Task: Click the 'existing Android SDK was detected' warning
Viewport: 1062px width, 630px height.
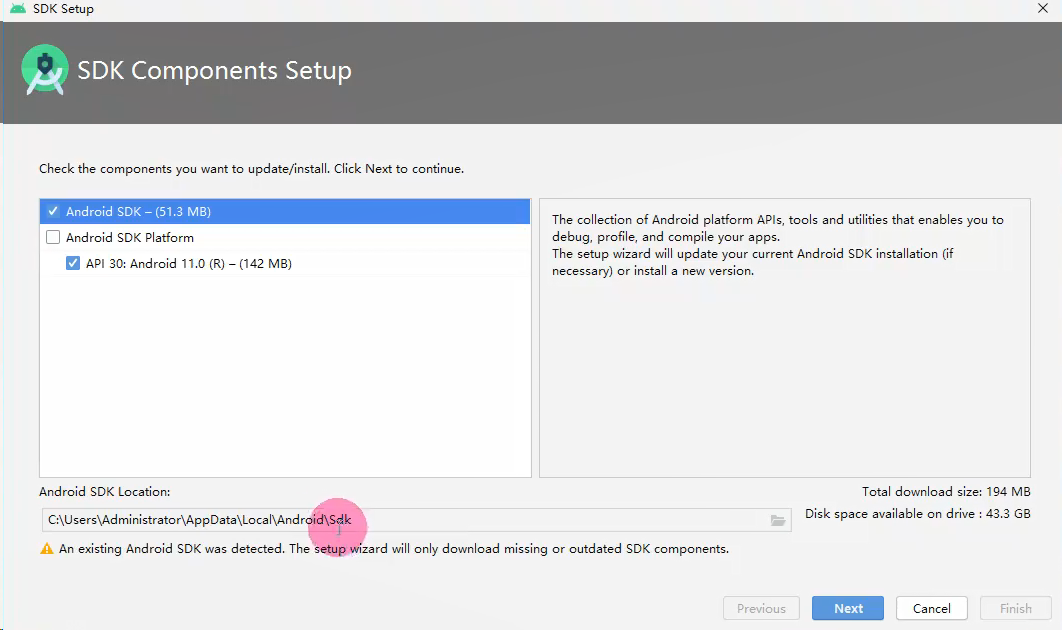Action: click(x=394, y=549)
